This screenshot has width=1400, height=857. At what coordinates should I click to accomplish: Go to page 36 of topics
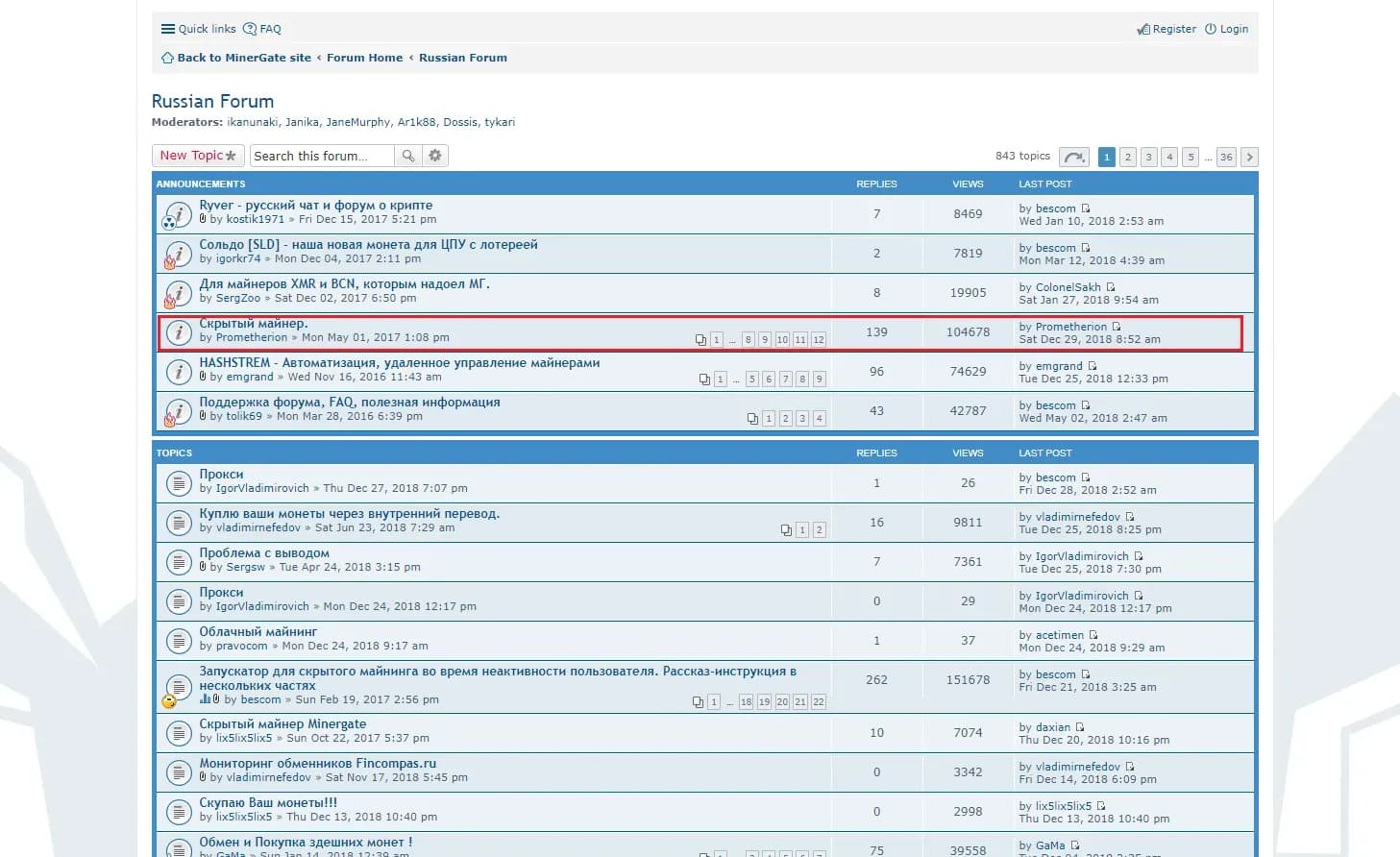(x=1226, y=157)
